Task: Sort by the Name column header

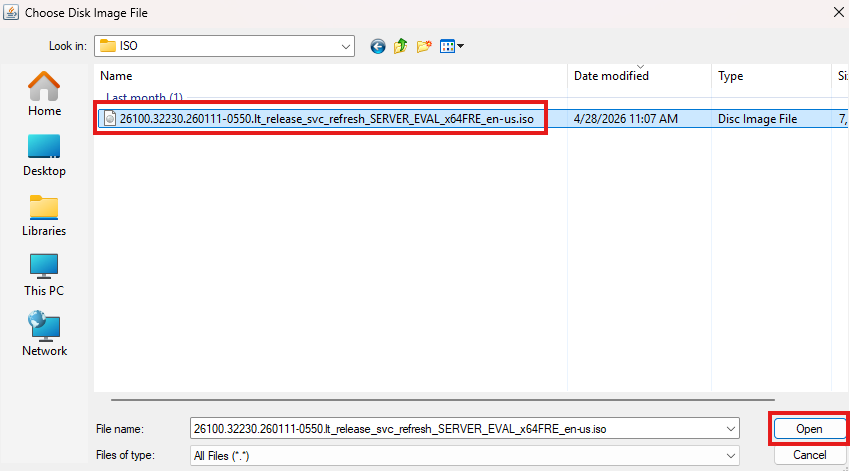Action: (331, 76)
